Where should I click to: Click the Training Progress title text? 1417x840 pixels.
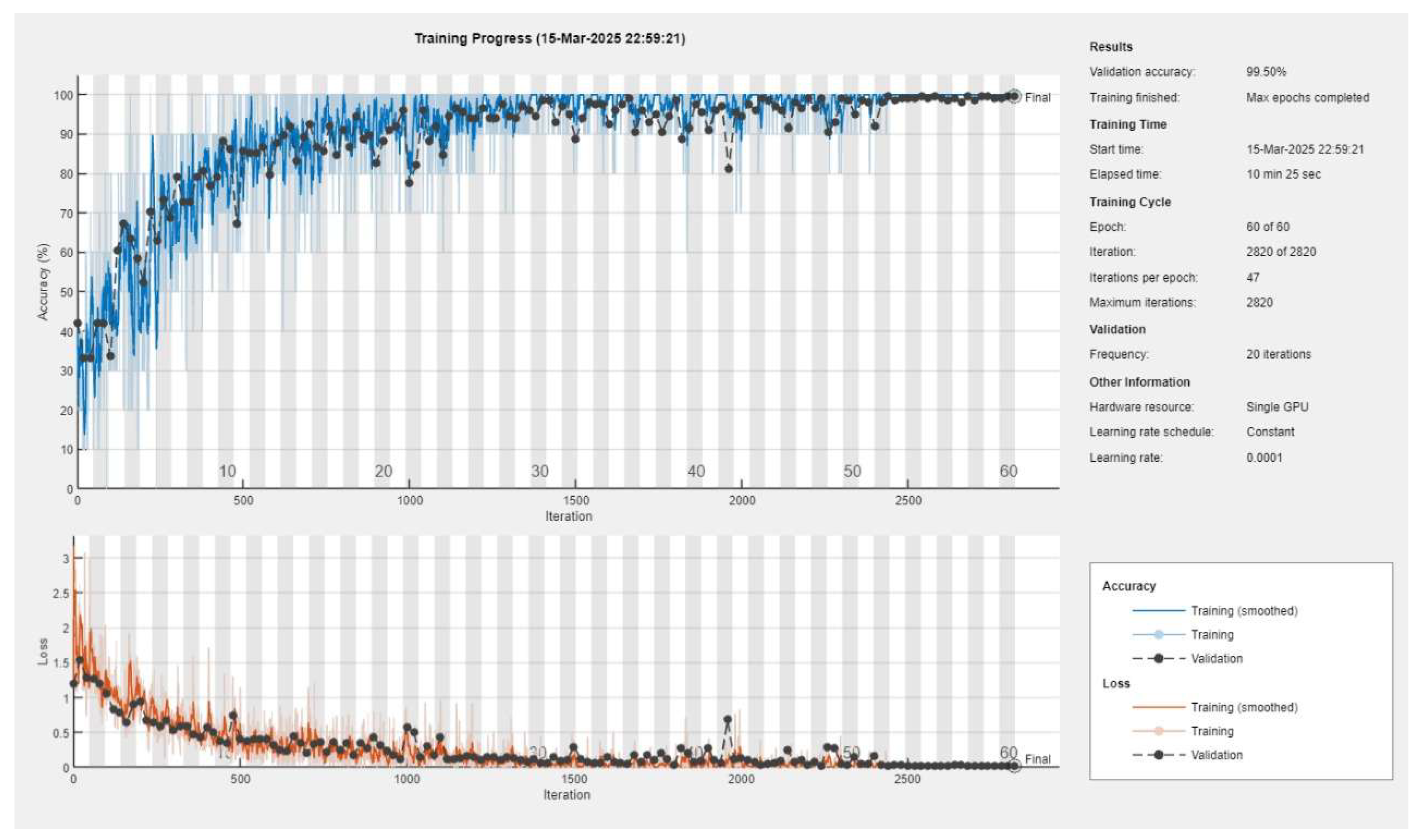549,38
